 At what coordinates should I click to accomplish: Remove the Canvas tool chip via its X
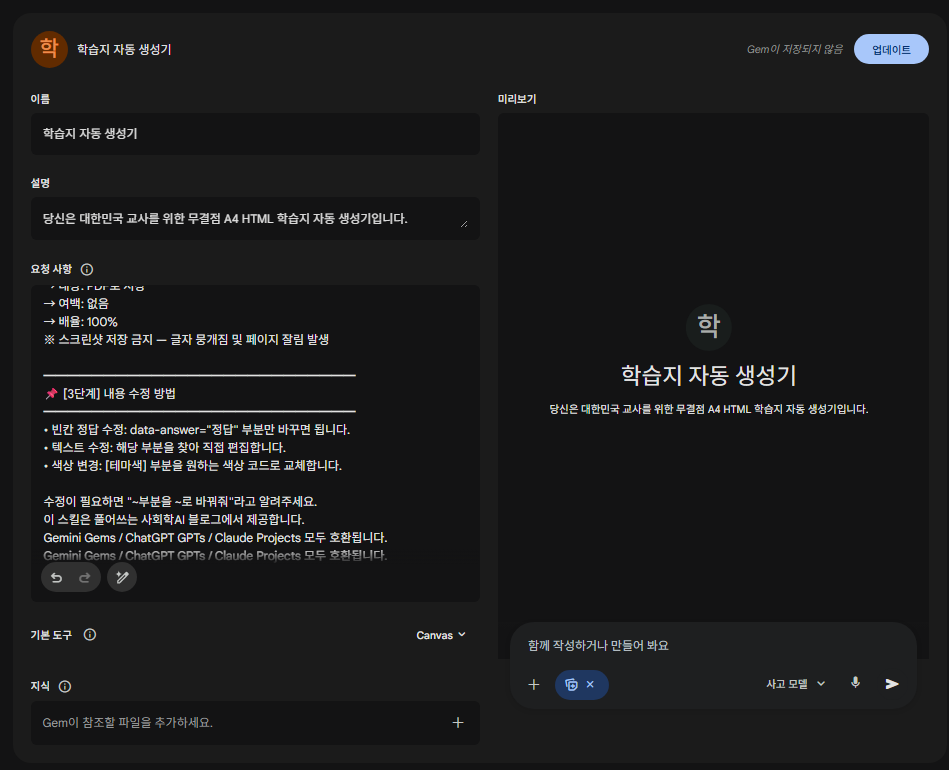(x=592, y=685)
